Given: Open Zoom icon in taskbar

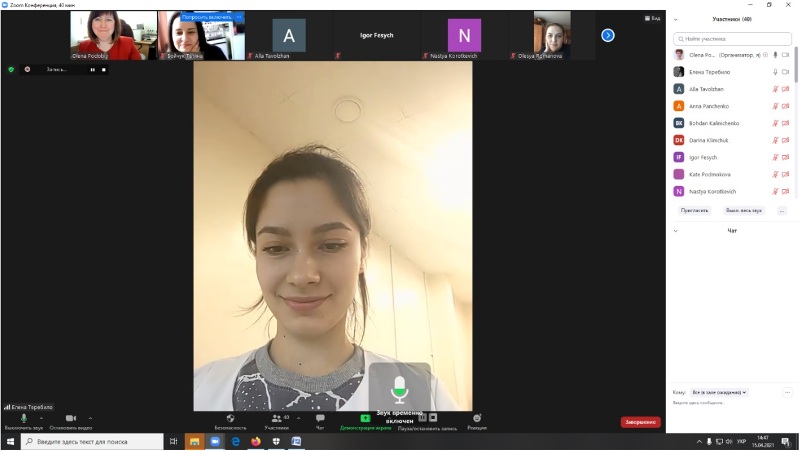Looking at the screenshot, I should [215, 442].
